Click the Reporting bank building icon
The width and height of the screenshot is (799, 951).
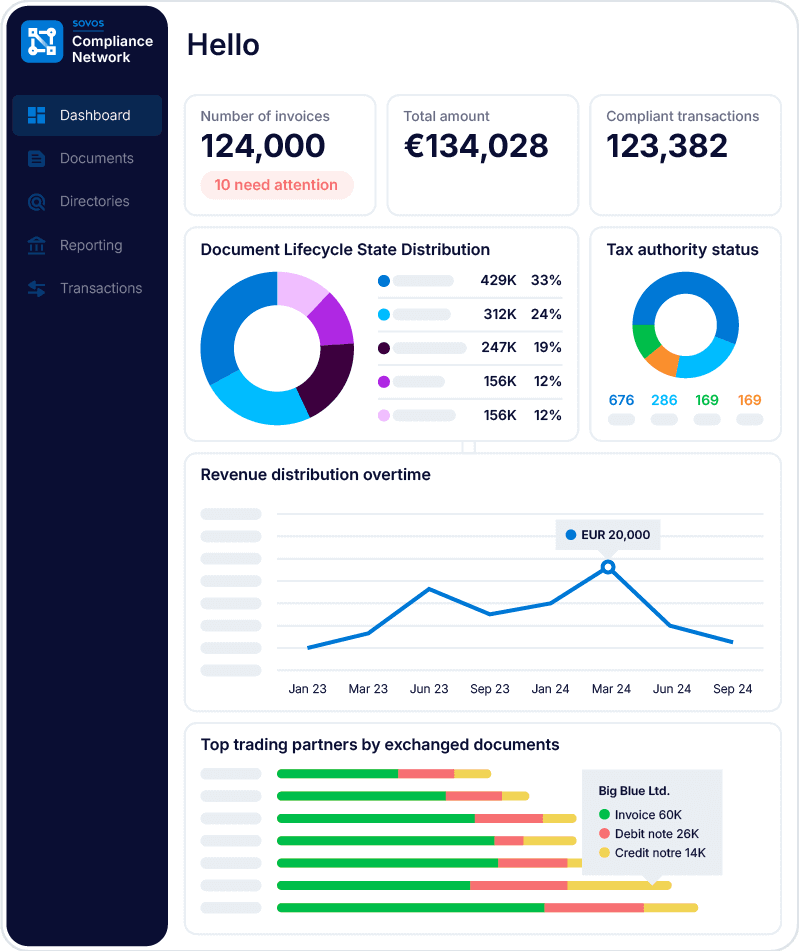coord(37,246)
